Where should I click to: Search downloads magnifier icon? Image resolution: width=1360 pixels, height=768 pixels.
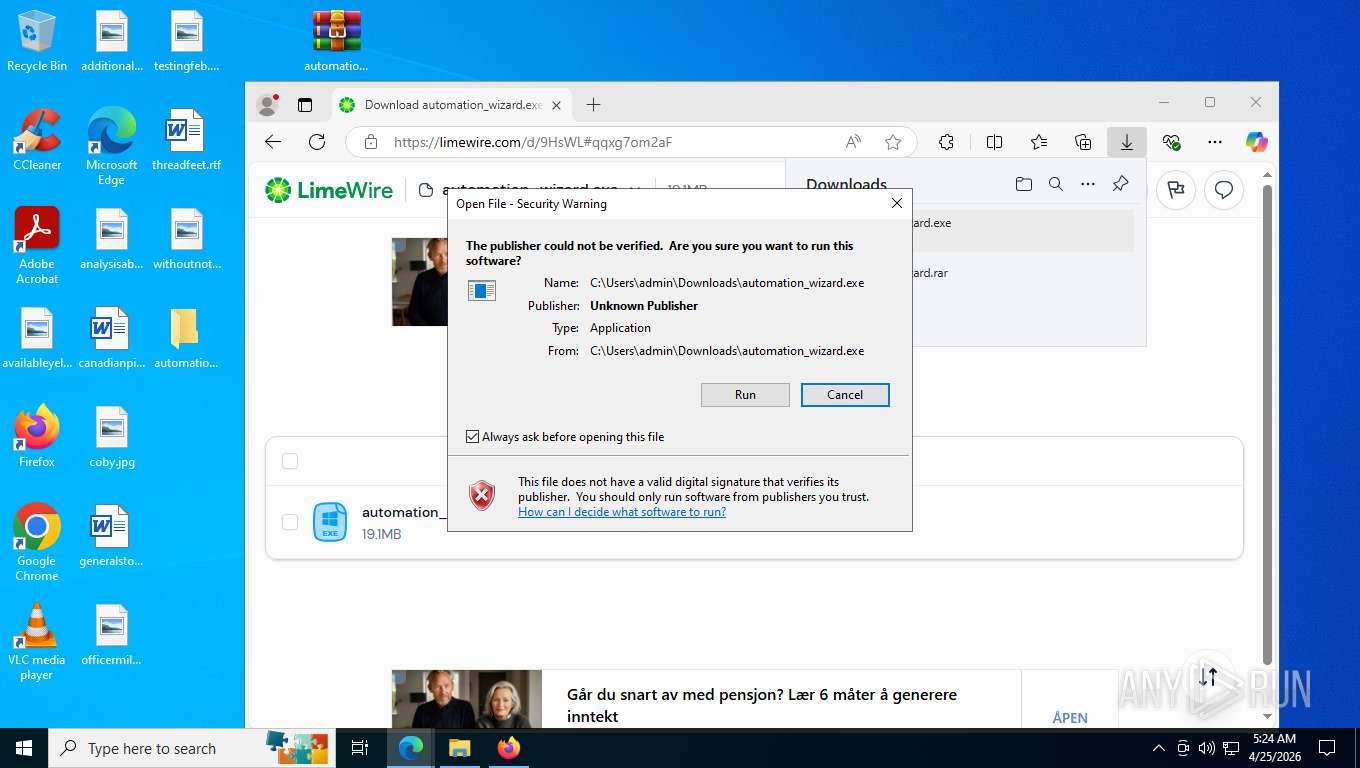click(1056, 184)
